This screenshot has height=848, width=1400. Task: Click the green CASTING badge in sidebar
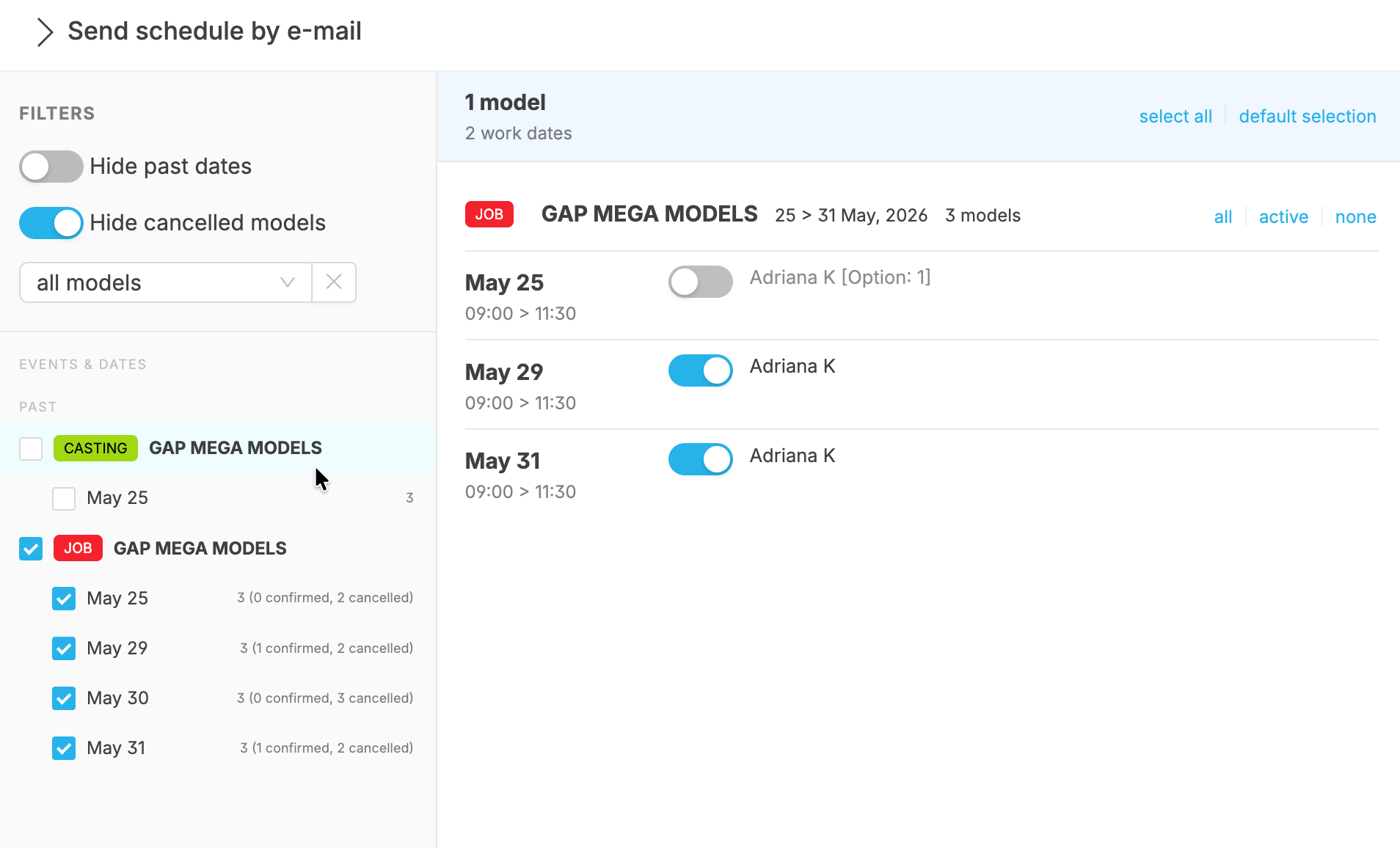pyautogui.click(x=95, y=448)
